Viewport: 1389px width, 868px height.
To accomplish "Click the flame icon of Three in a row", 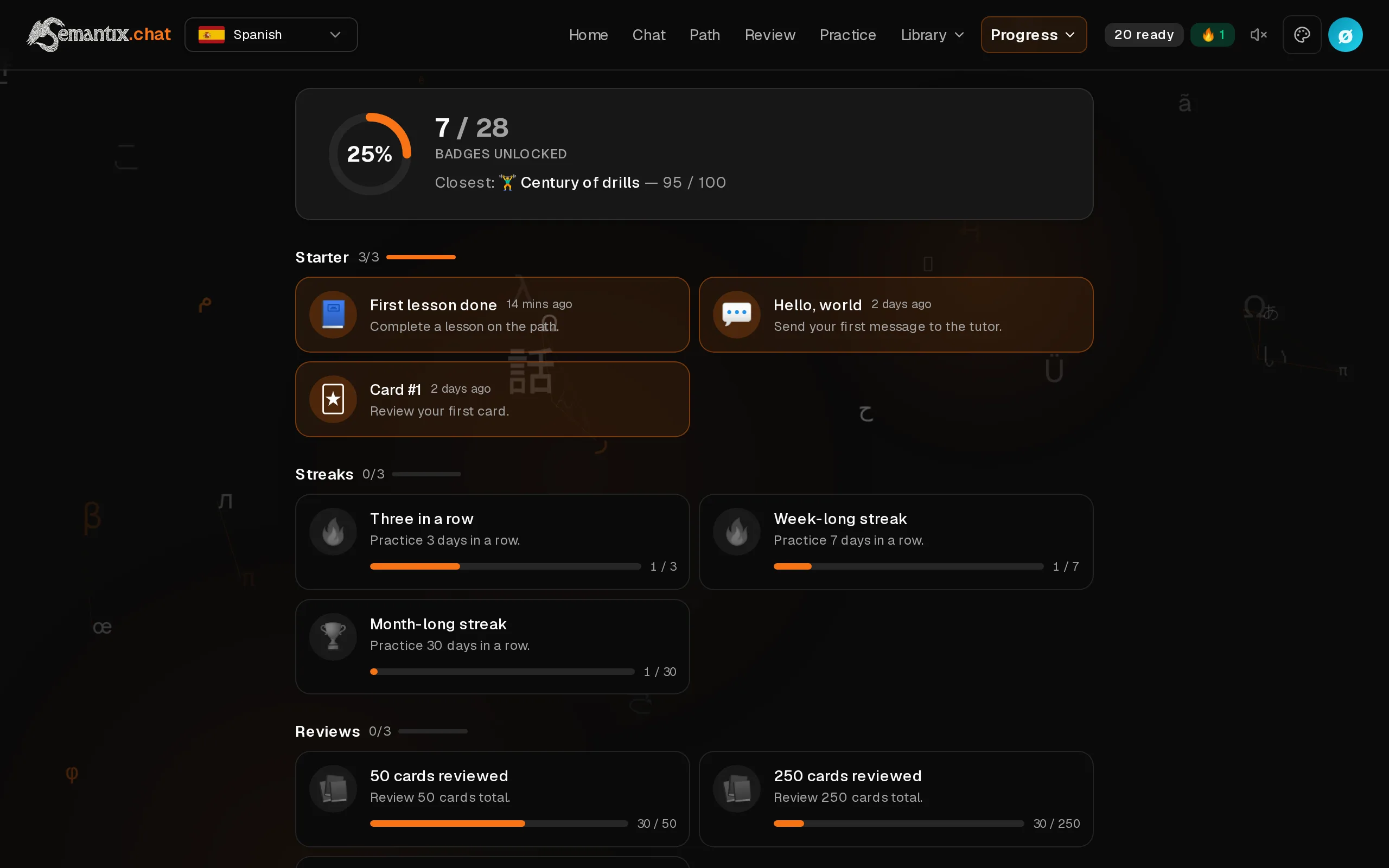I will (333, 532).
